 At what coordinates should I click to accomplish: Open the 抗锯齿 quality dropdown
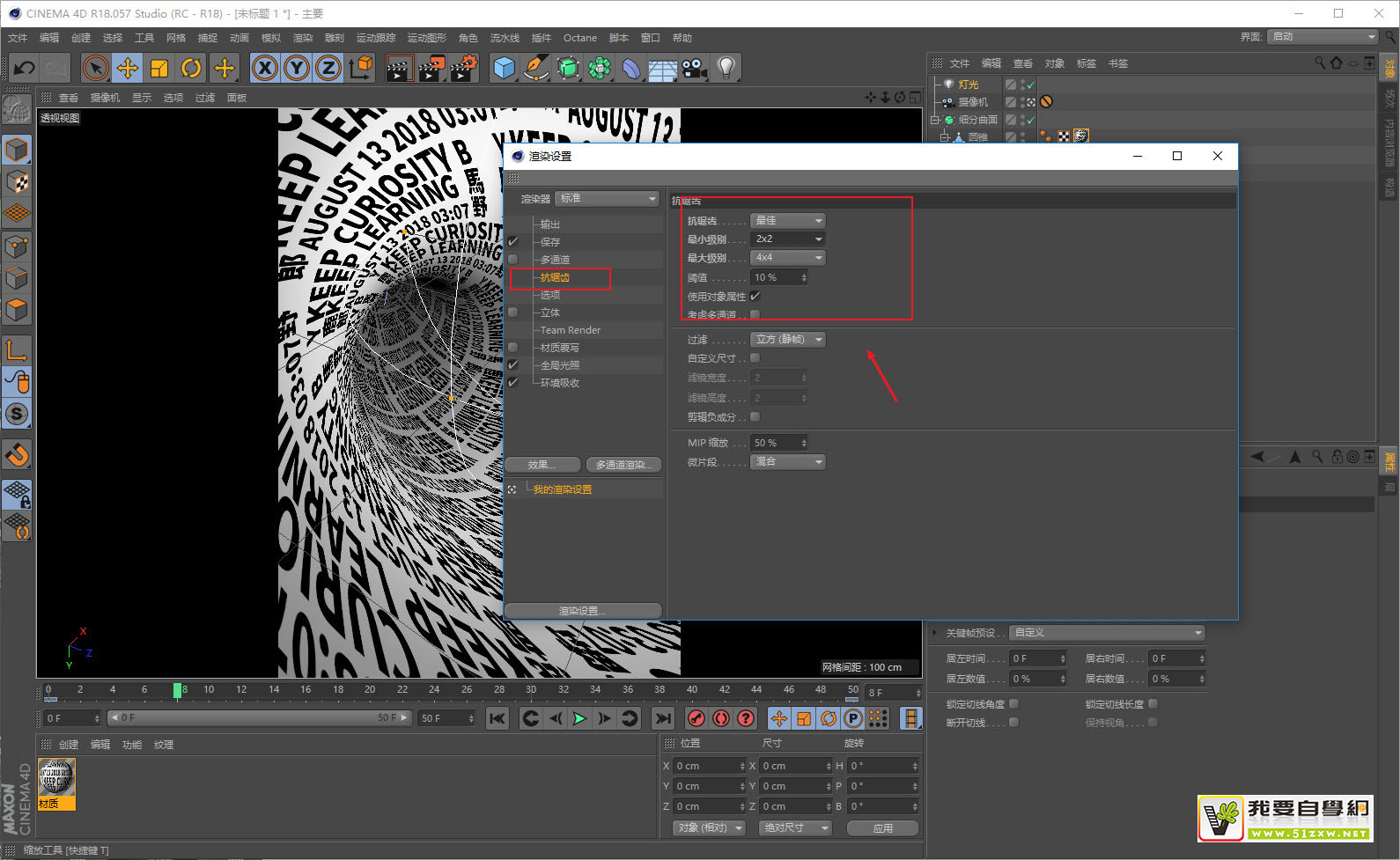tap(788, 221)
